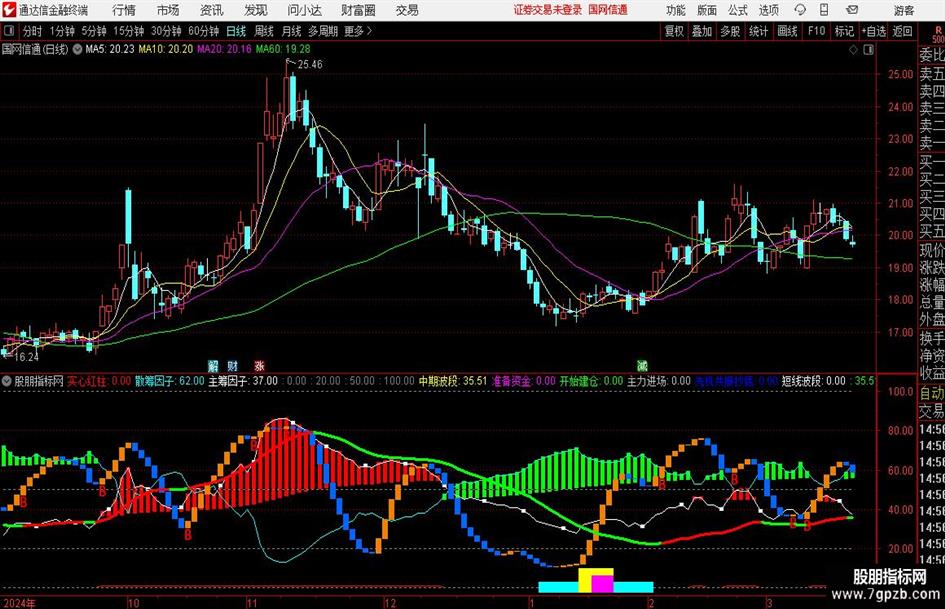Image resolution: width=945 pixels, height=609 pixels.
Task: Click the 16.24 low price label
Action: pyautogui.click(x=26, y=357)
